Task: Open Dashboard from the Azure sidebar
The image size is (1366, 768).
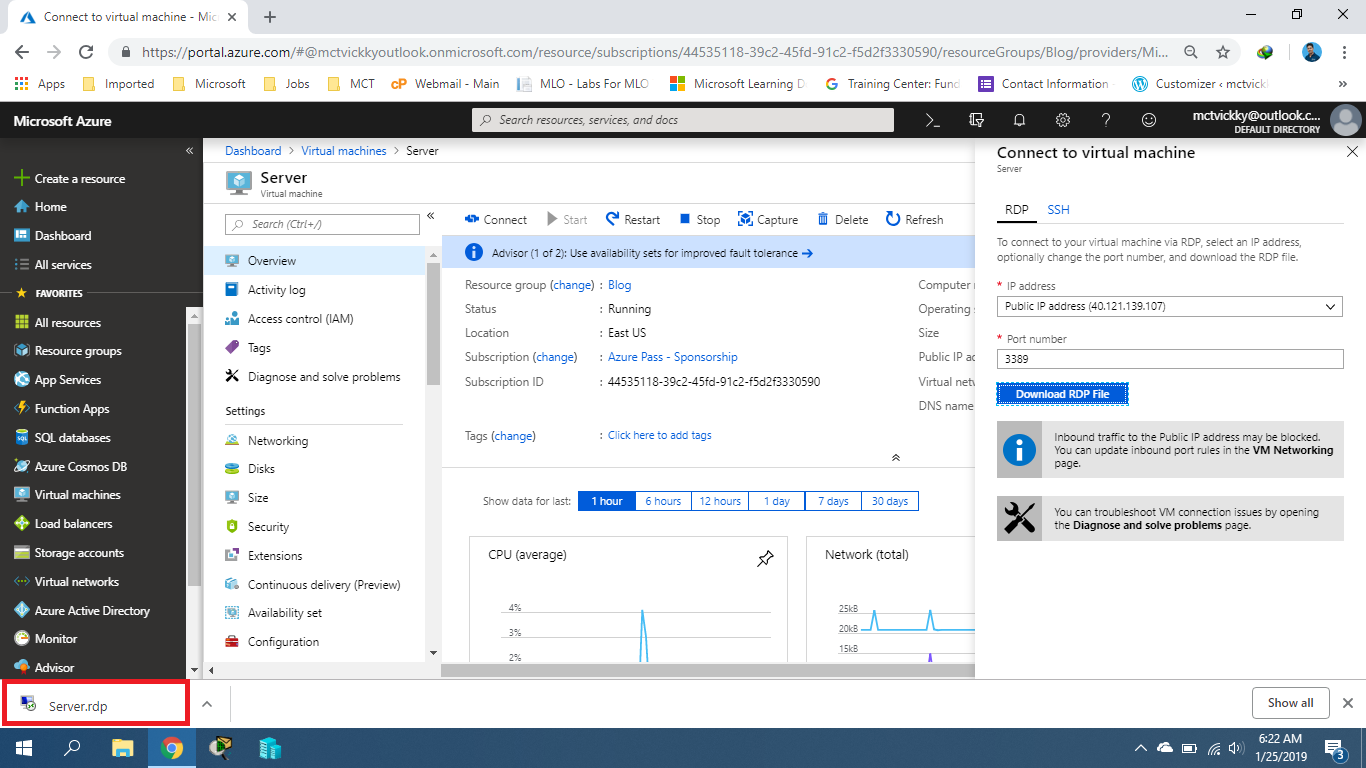Action: pos(53,236)
